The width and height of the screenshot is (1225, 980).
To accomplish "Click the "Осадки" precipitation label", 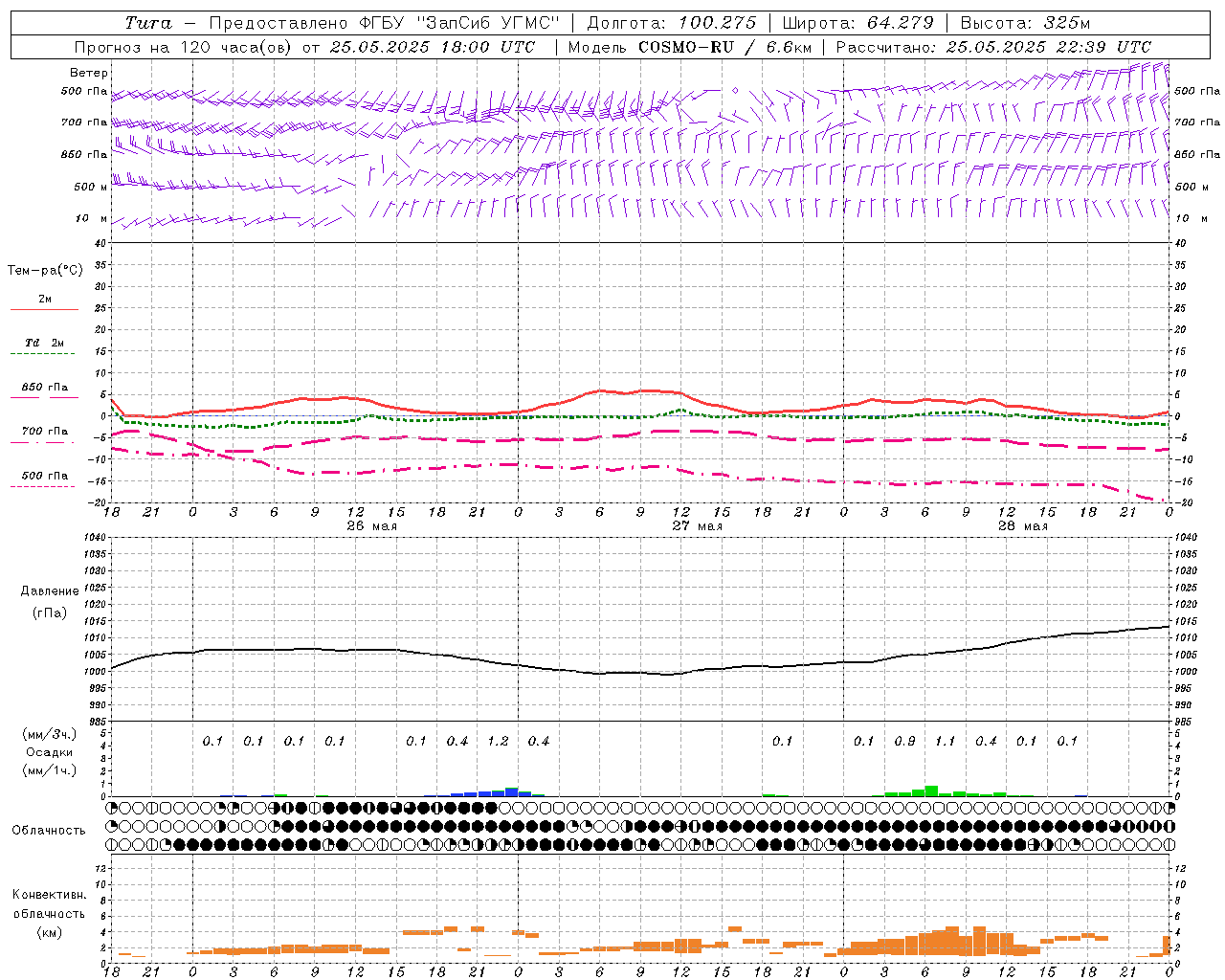I will click(x=49, y=752).
